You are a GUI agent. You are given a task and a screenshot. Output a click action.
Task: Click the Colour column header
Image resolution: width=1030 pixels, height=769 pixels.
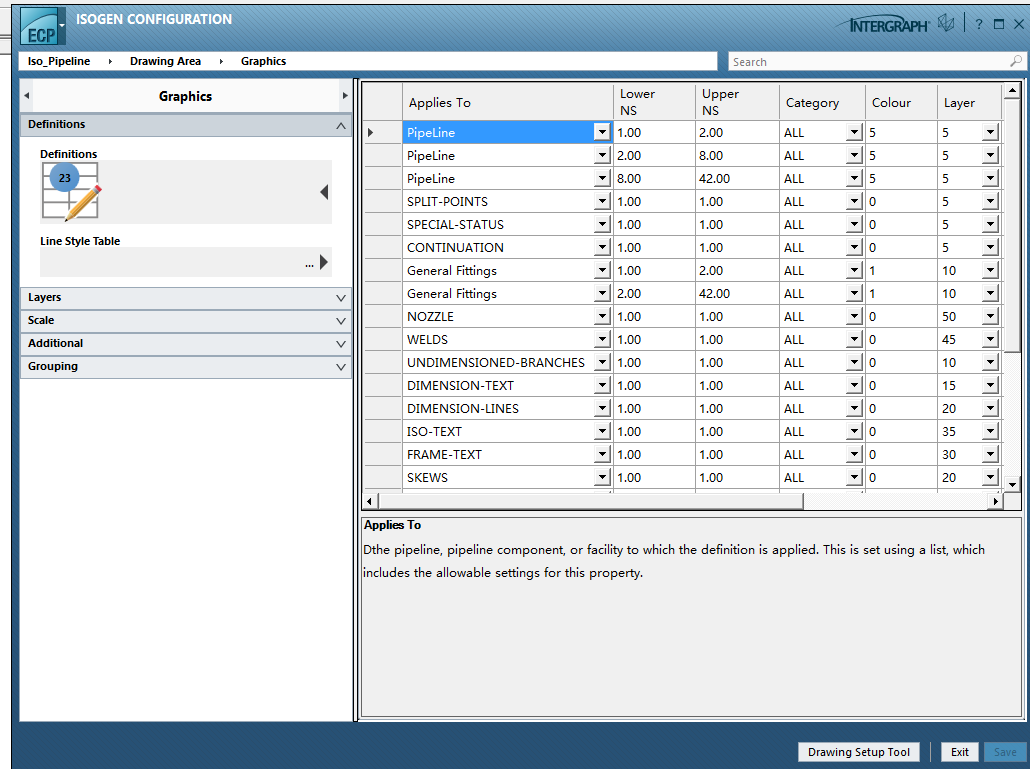click(x=901, y=102)
